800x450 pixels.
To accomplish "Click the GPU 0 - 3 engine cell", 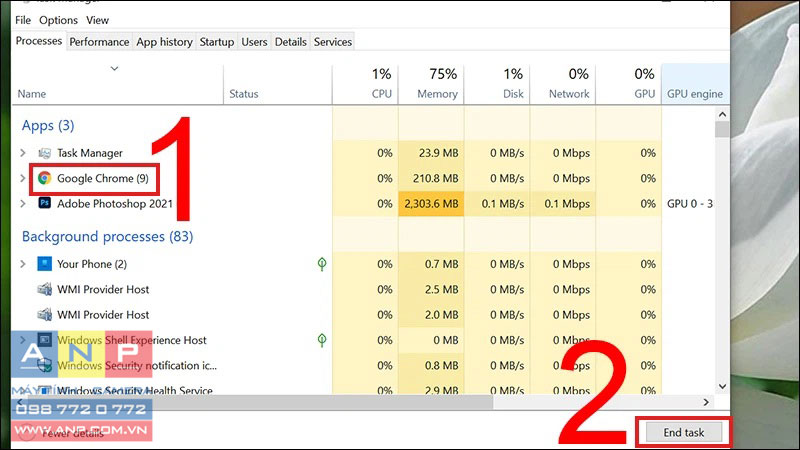I will pyautogui.click(x=689, y=204).
